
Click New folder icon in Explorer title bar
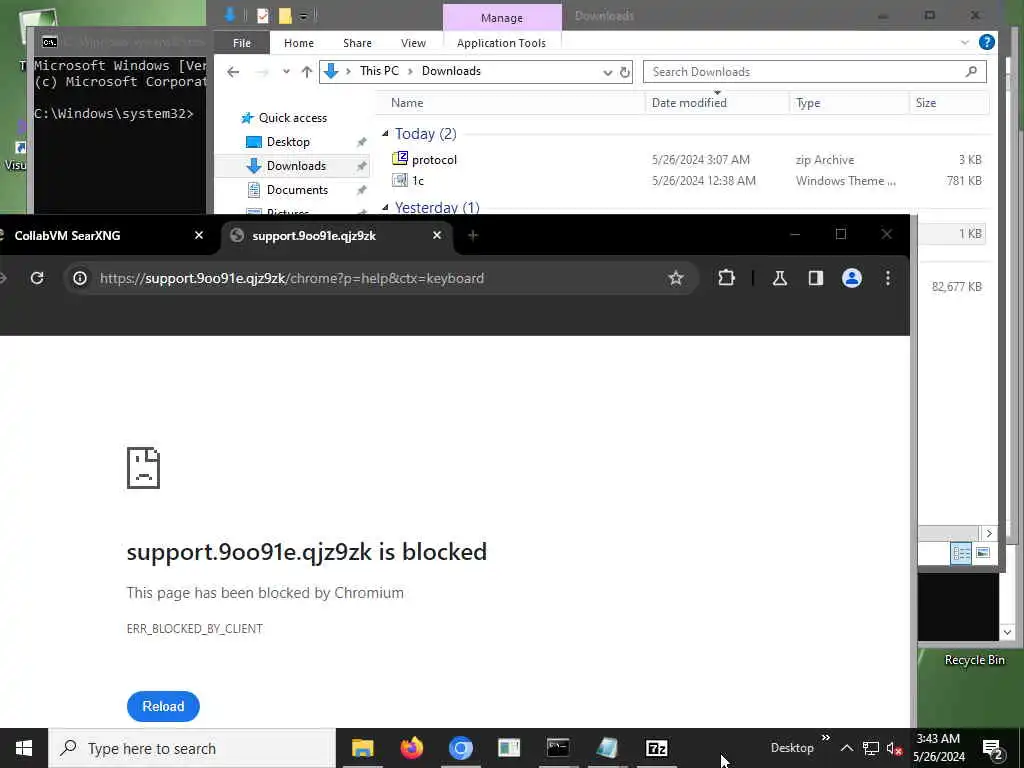285,15
